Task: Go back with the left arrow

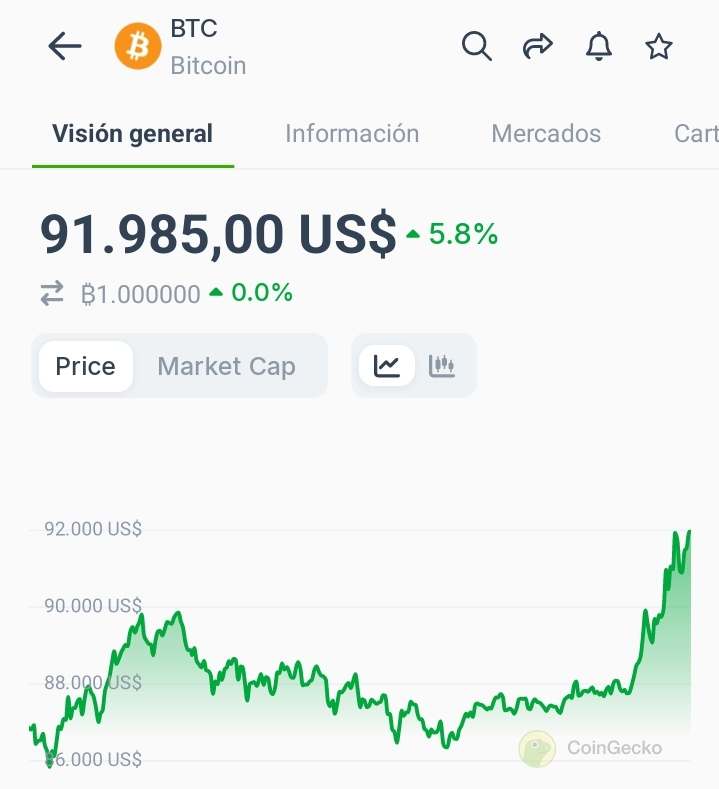Action: [x=65, y=46]
